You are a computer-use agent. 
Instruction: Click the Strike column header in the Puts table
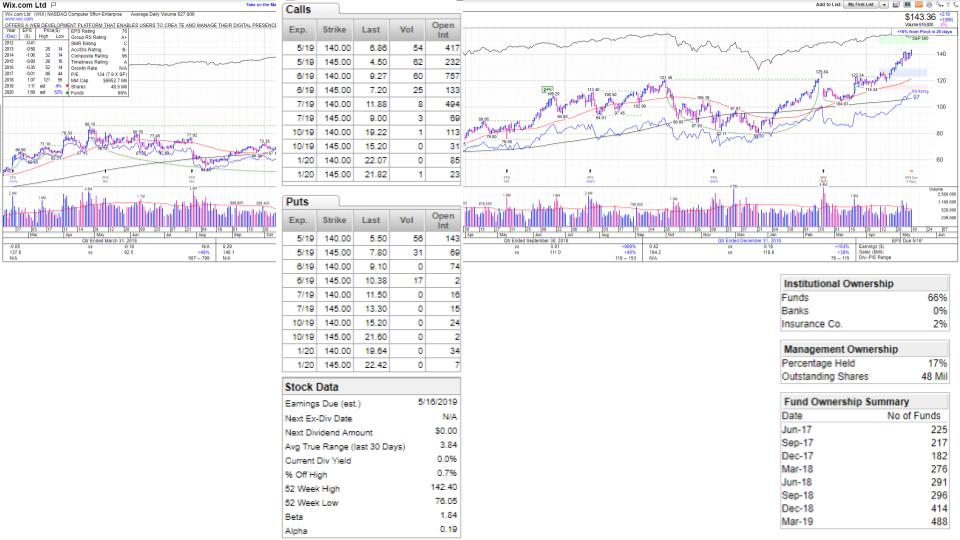tap(334, 220)
